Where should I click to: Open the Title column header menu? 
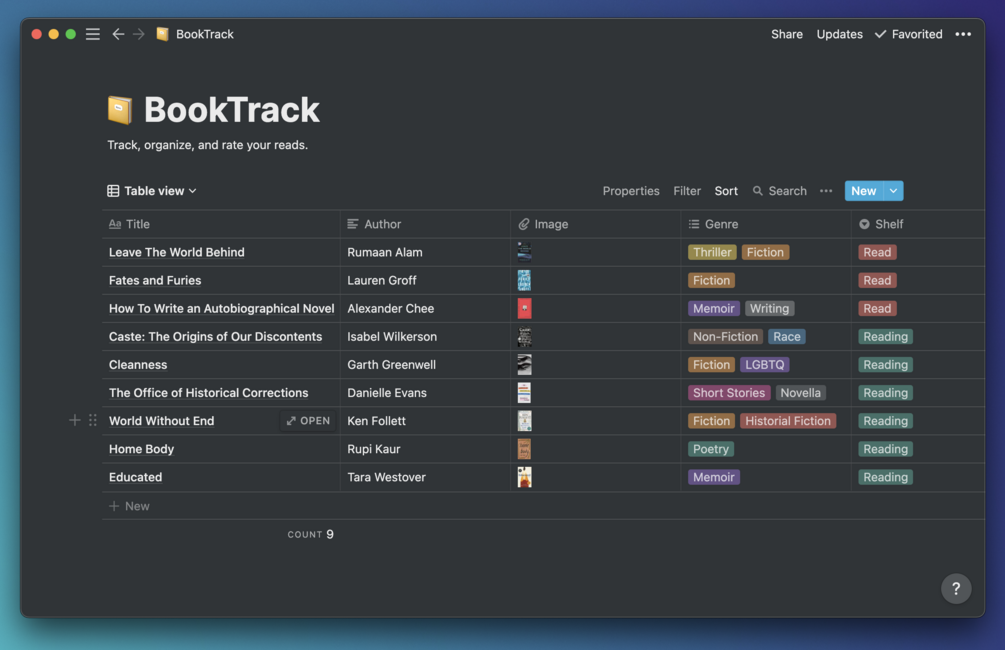pos(220,224)
